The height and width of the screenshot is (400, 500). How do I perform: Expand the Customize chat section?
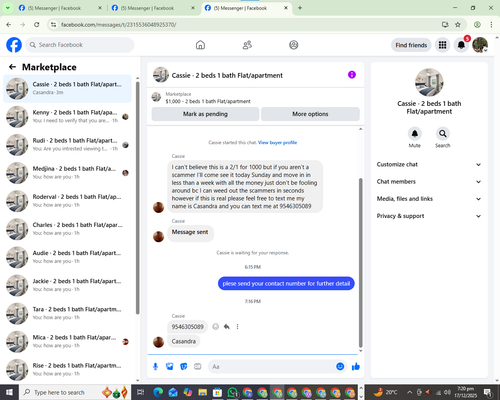[x=429, y=164]
